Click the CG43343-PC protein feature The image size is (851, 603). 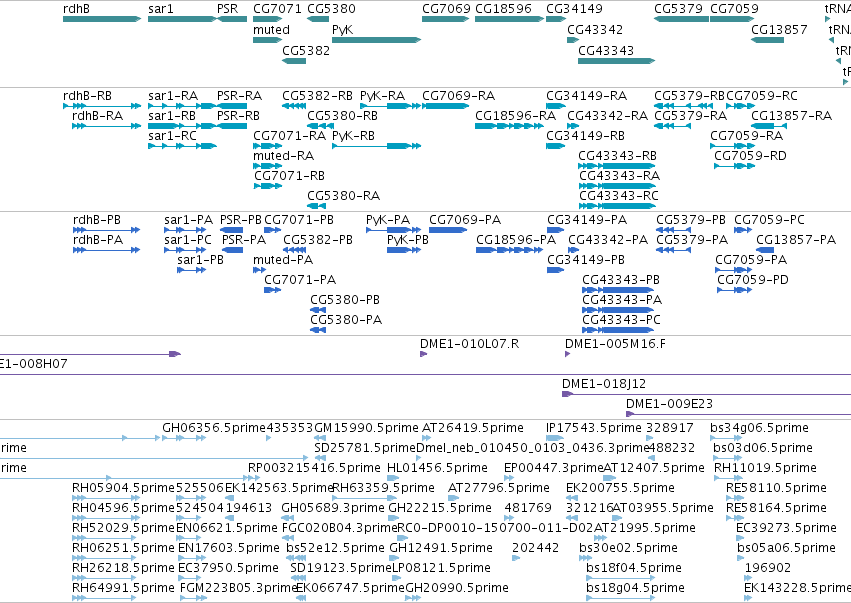pyautogui.click(x=618, y=329)
